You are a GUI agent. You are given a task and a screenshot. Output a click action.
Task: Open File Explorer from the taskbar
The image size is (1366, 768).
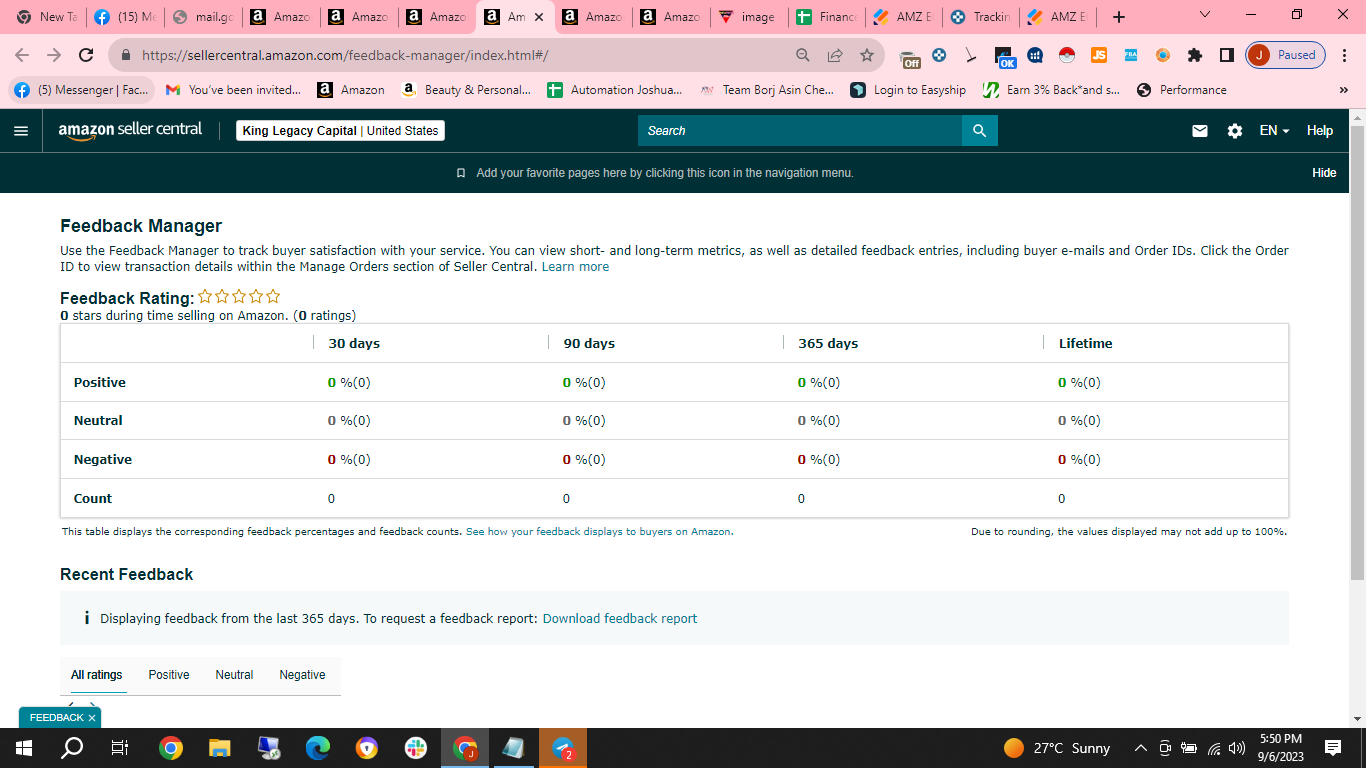tap(220, 748)
